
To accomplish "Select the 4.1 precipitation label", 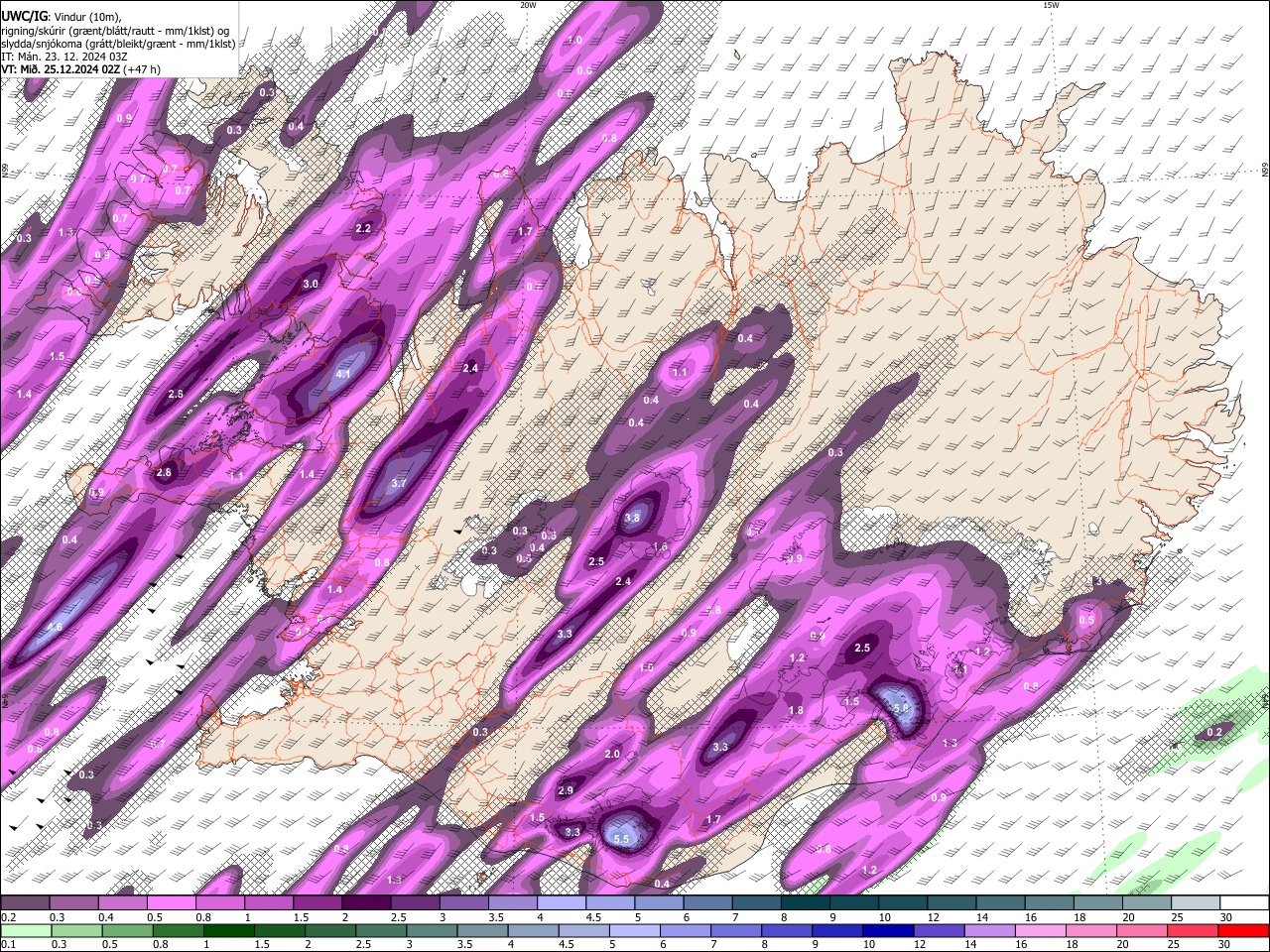I will click(x=343, y=374).
